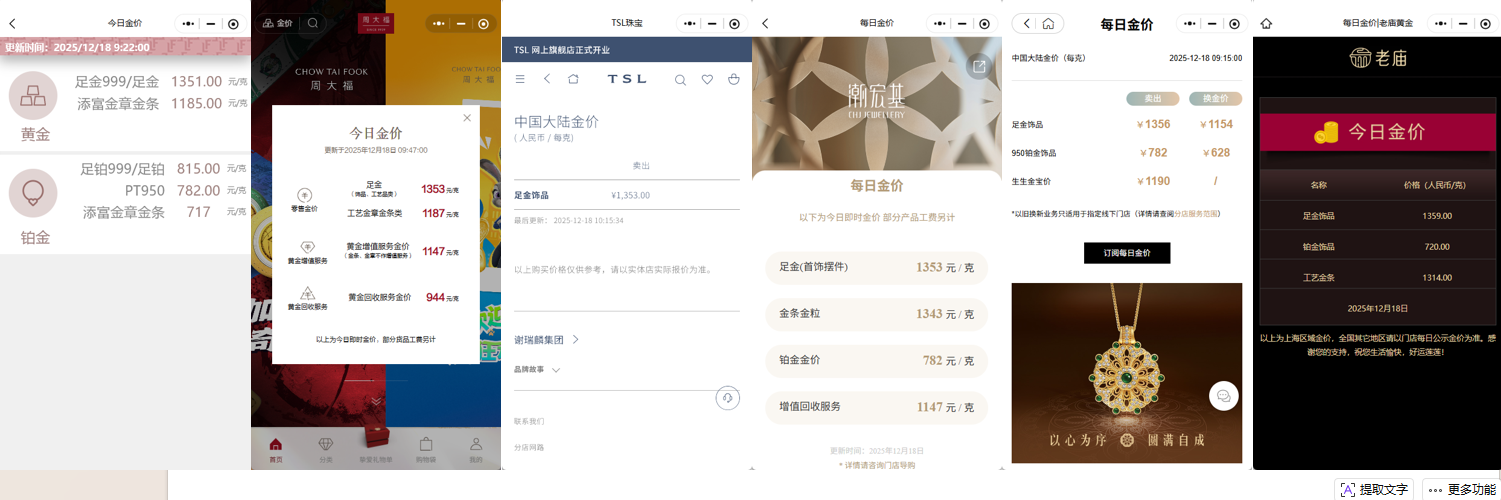Click home icon in bold 每日金价 header capsule
The image size is (1501, 500).
point(1048,23)
